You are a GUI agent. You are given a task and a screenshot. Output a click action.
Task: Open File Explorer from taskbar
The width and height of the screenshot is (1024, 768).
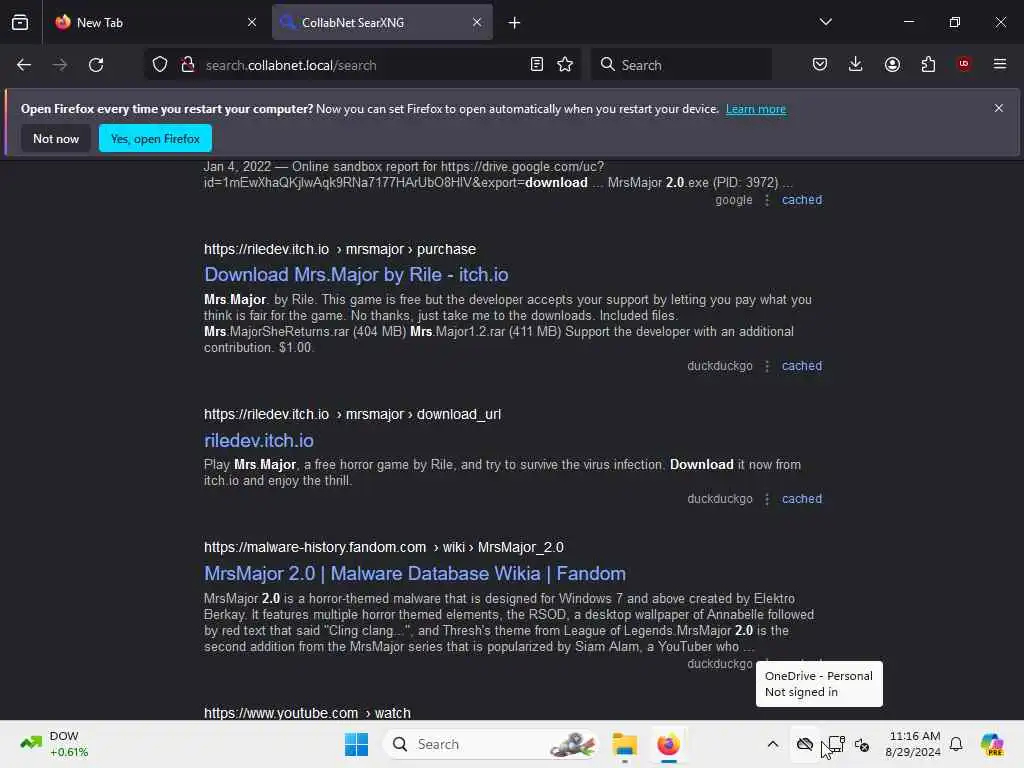(625, 744)
